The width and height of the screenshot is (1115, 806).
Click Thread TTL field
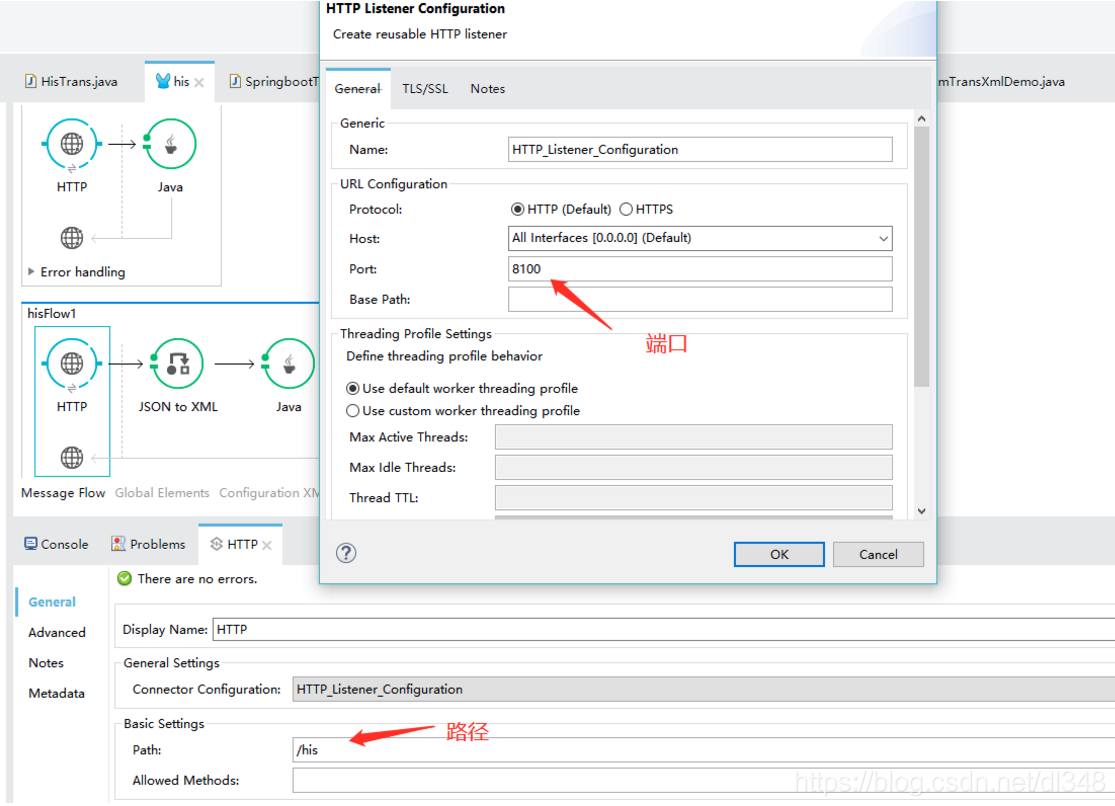(x=693, y=498)
